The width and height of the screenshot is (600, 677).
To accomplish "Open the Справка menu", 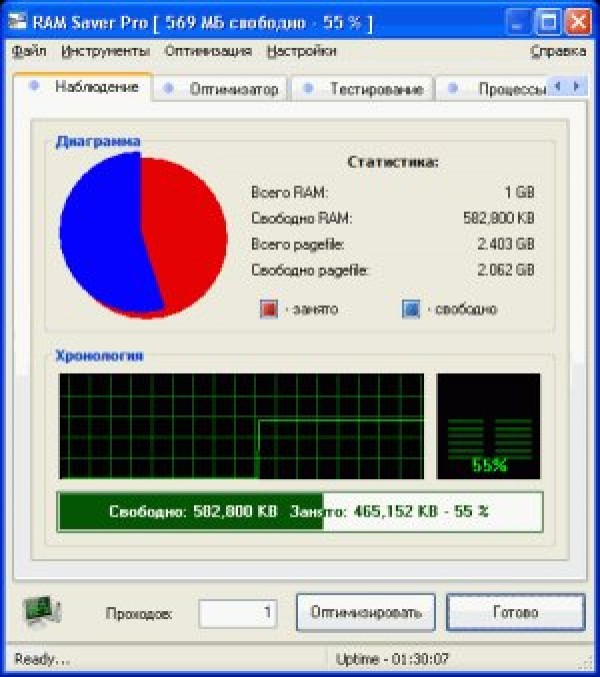I will pos(558,51).
